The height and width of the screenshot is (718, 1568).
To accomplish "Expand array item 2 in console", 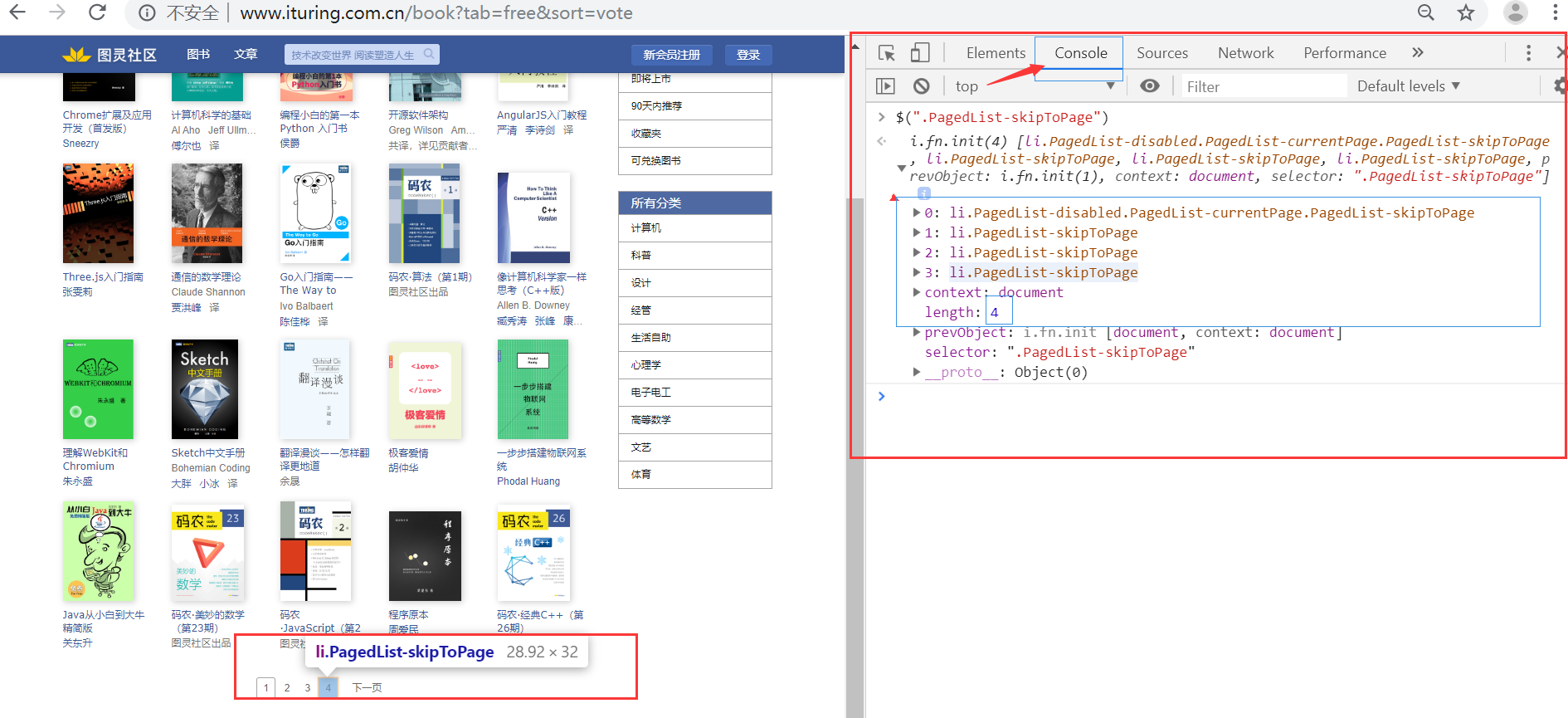I will click(x=917, y=252).
